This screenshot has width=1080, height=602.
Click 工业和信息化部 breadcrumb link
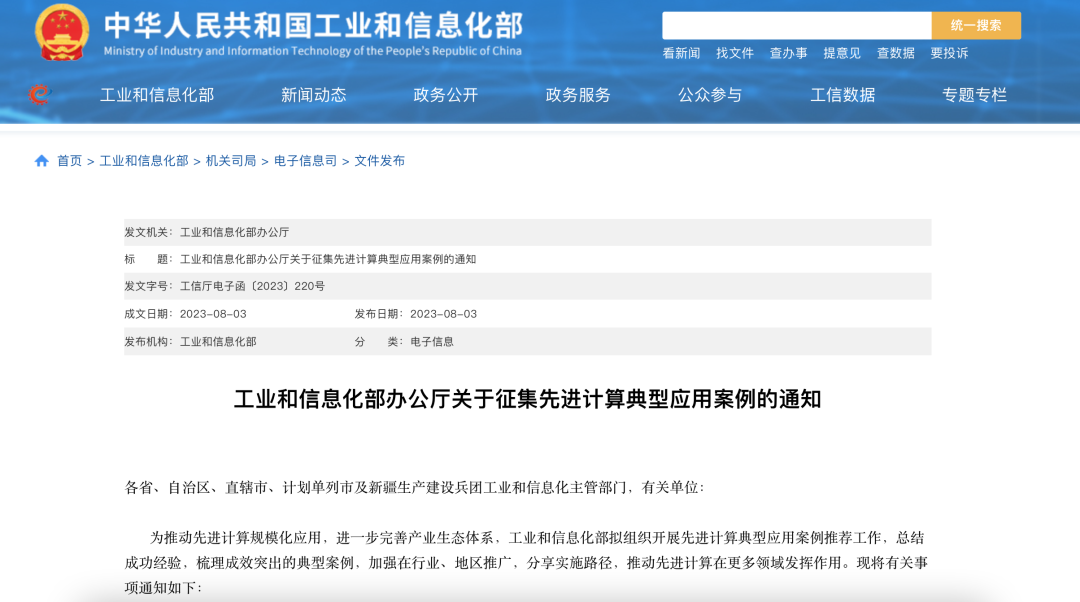click(144, 160)
